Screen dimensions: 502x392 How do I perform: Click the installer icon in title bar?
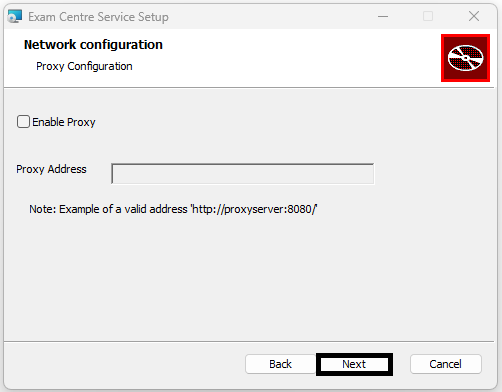15,16
